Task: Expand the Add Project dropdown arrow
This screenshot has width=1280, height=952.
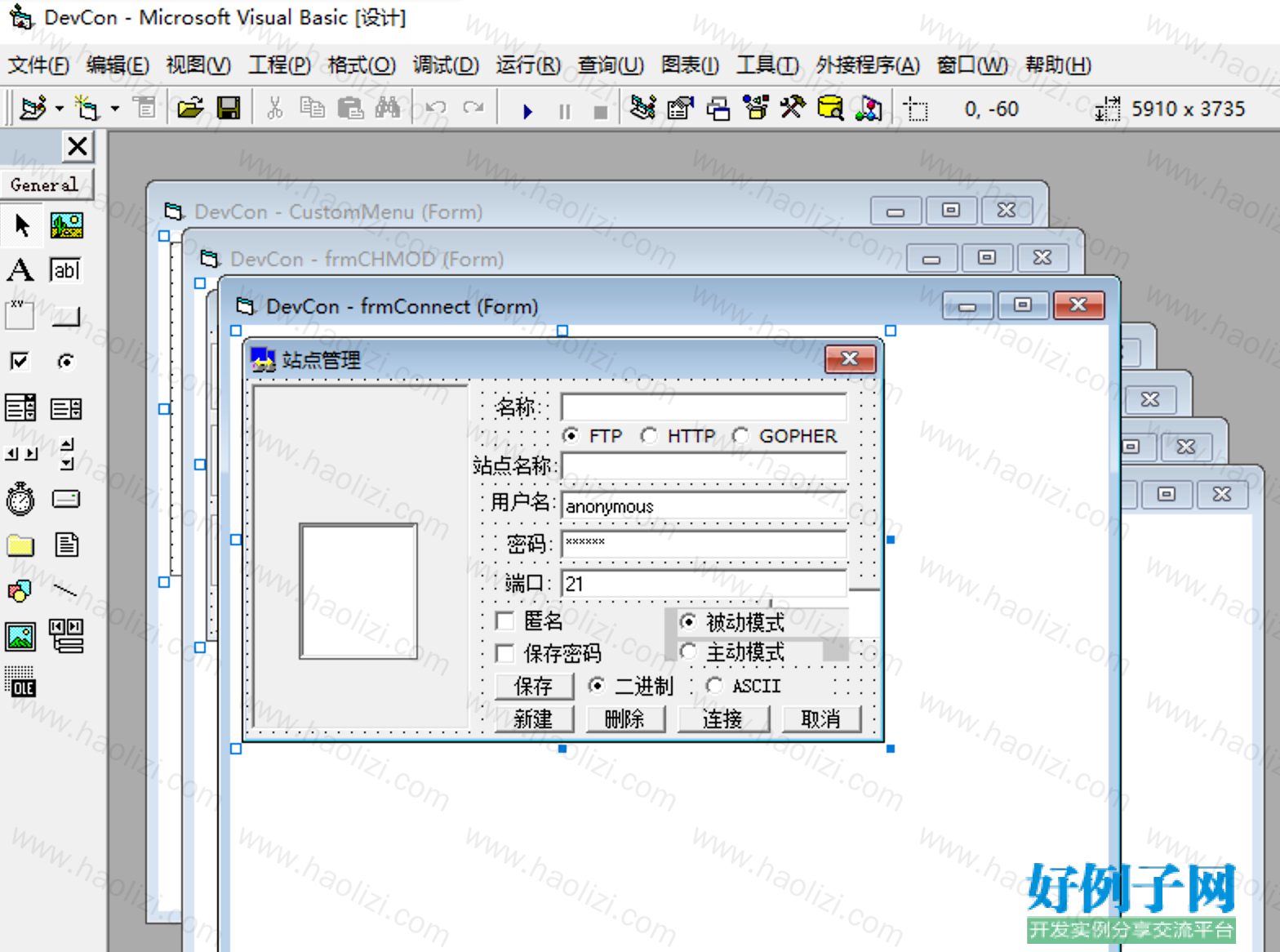Action: [x=60, y=108]
